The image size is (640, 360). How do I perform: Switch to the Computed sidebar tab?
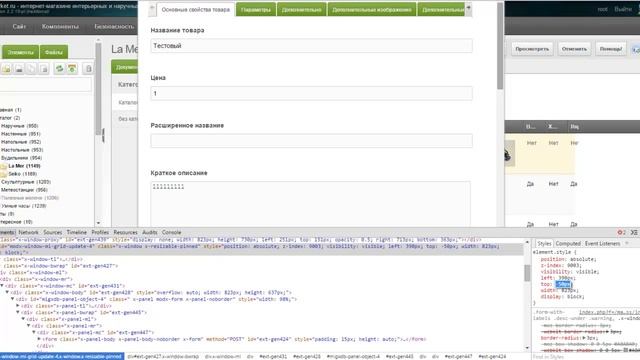tap(568, 244)
